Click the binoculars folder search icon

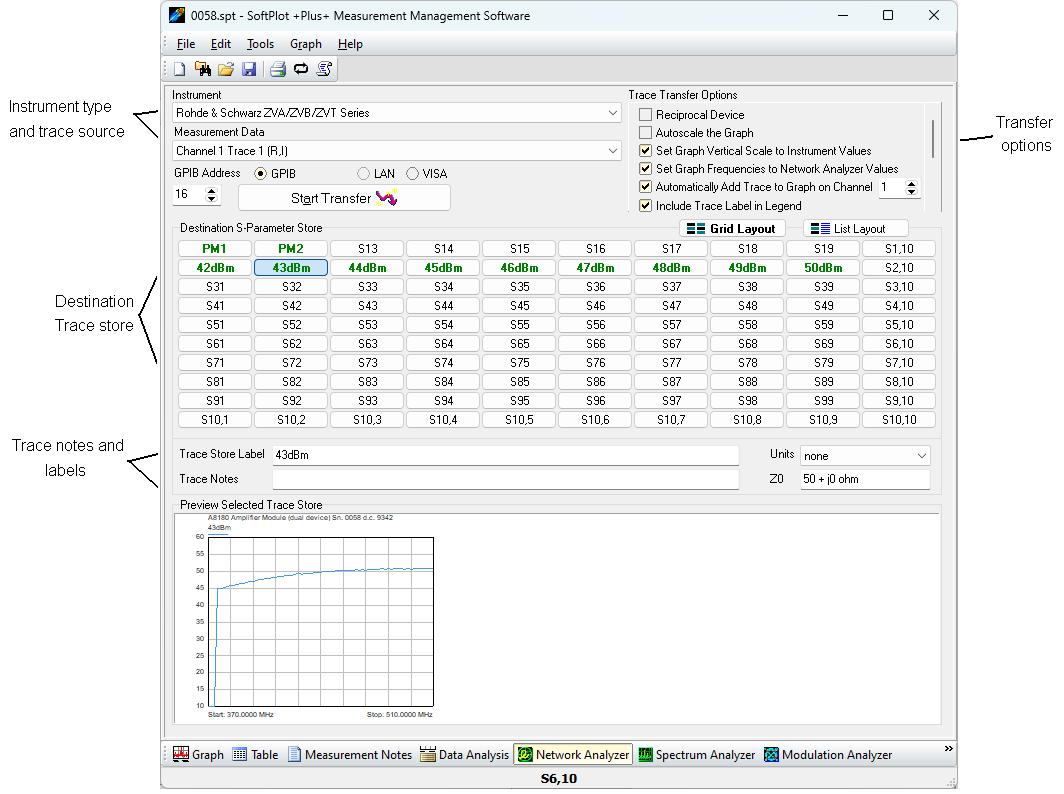pyautogui.click(x=203, y=69)
